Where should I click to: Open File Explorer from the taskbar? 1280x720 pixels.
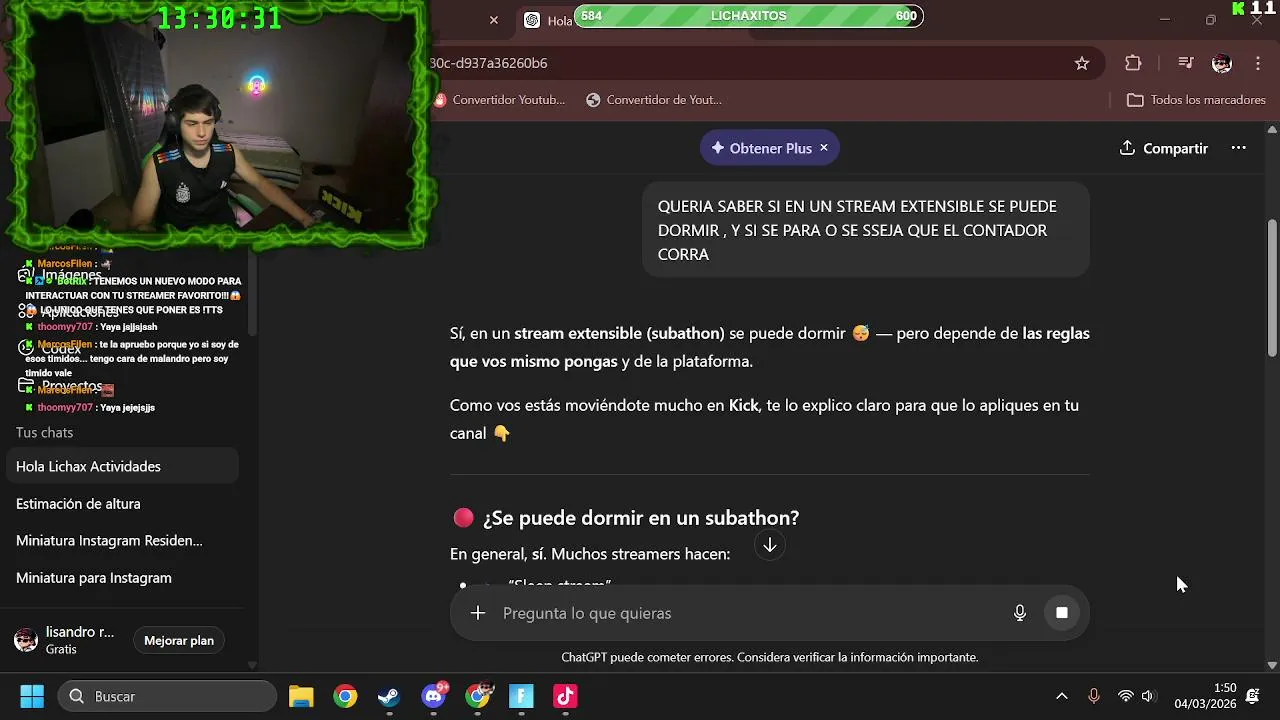click(x=301, y=696)
